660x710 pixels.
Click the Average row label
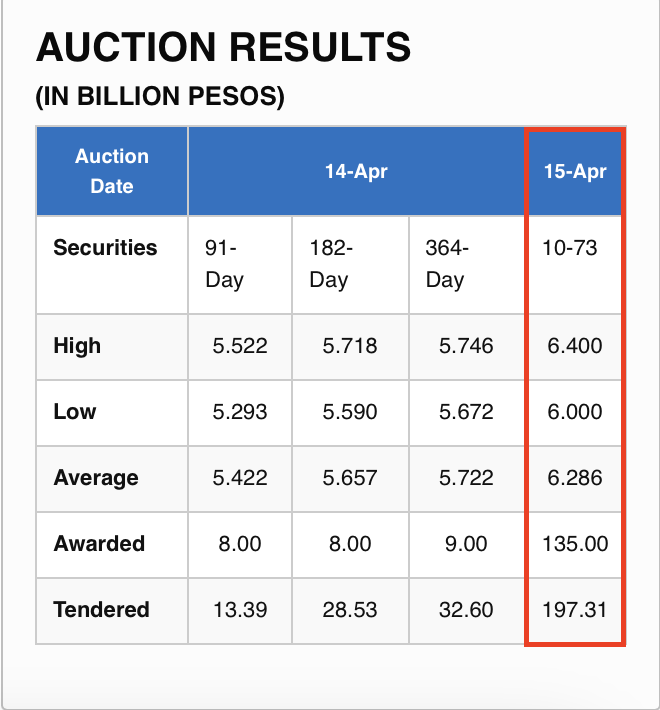coord(96,478)
